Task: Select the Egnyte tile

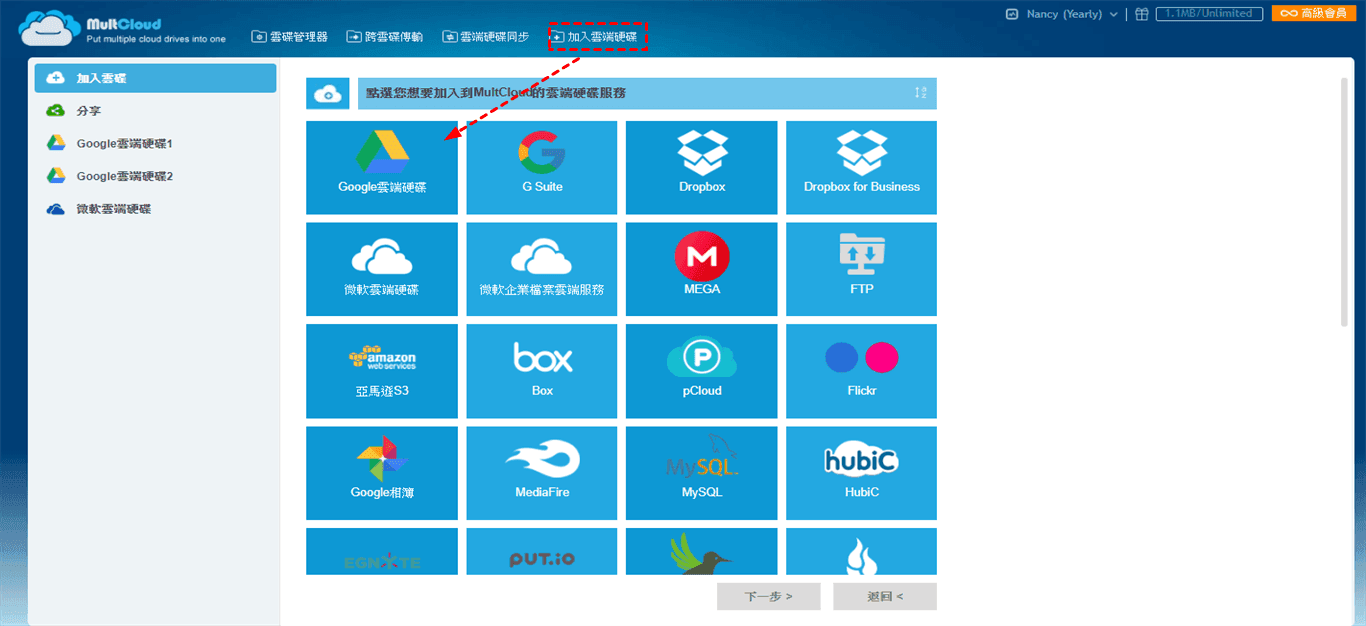Action: tap(382, 552)
